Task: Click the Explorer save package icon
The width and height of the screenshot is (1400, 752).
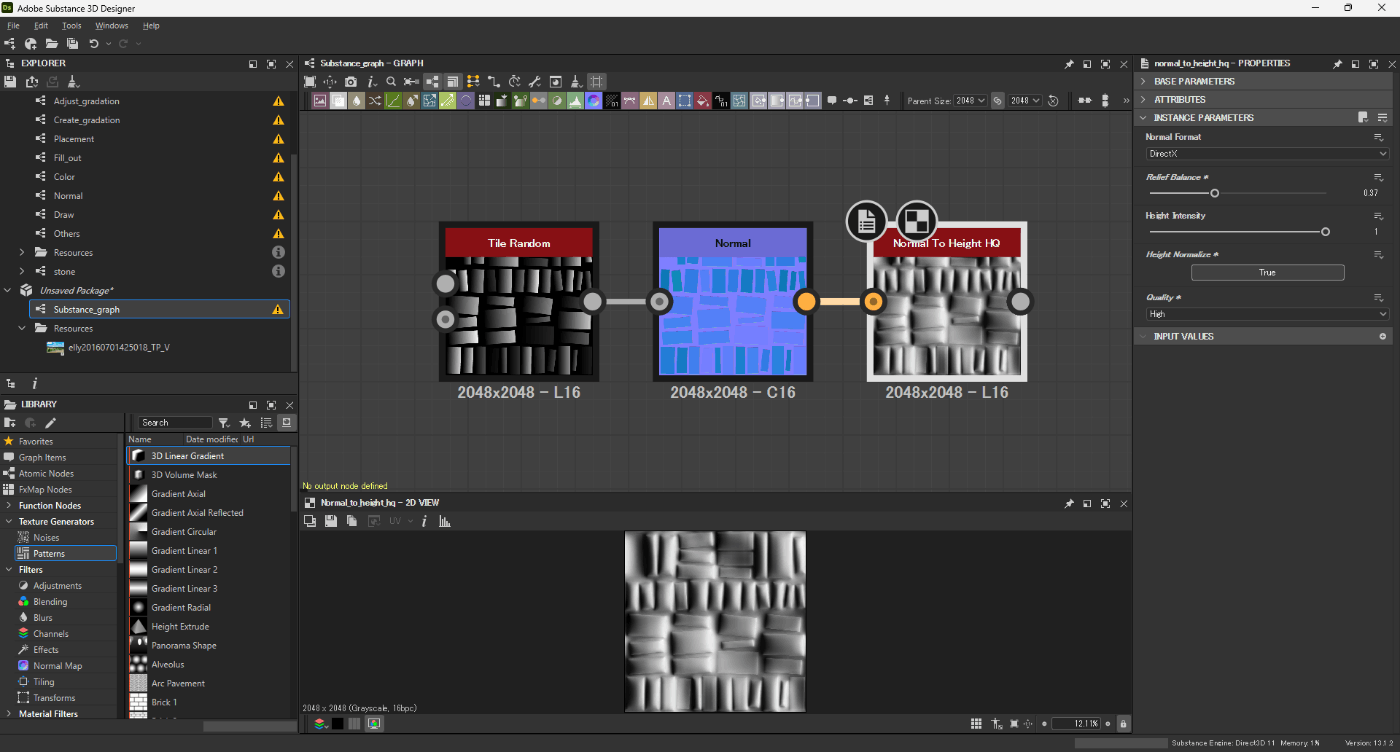Action: click(10, 82)
